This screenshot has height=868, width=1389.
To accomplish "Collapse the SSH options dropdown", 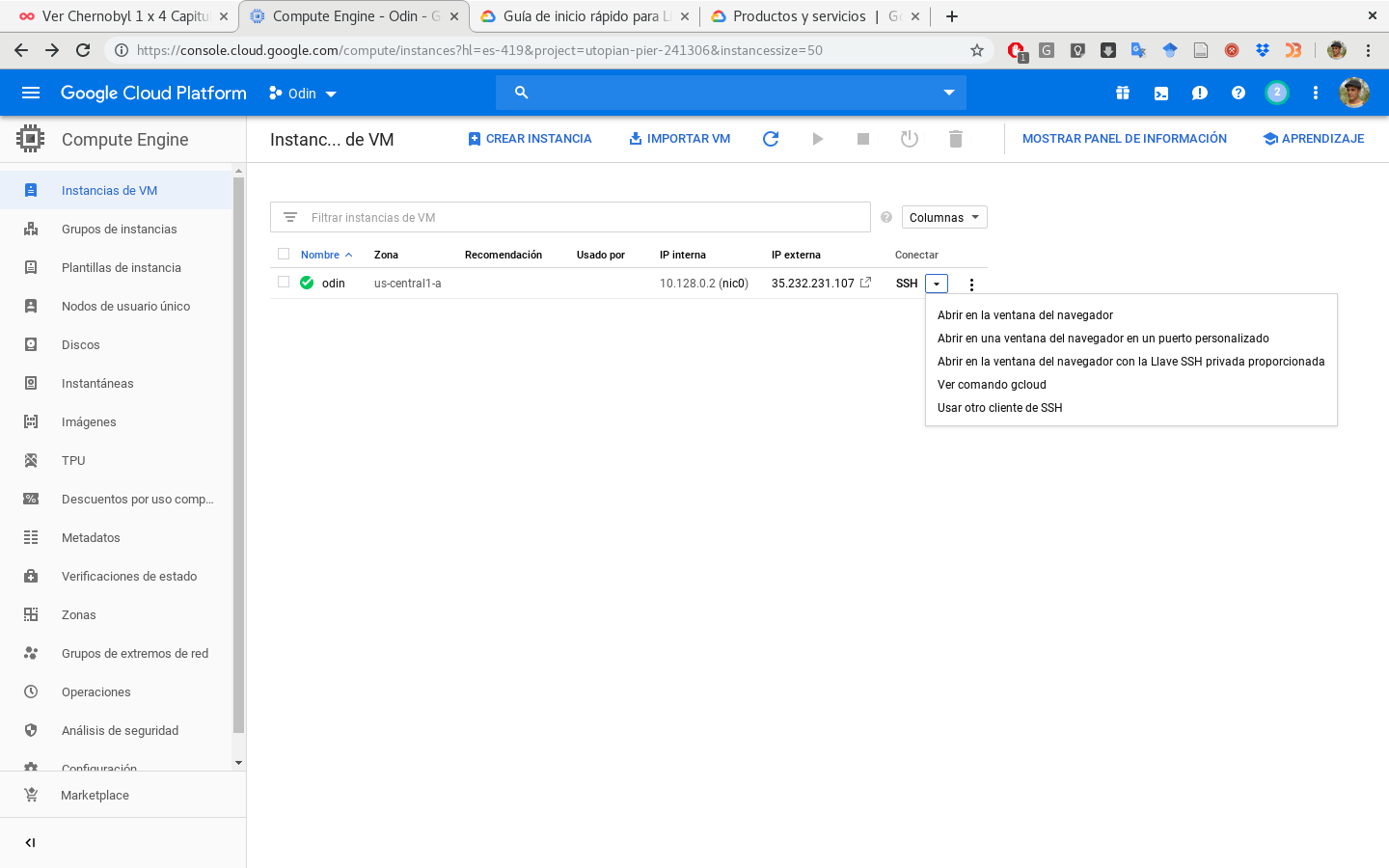I will (936, 283).
